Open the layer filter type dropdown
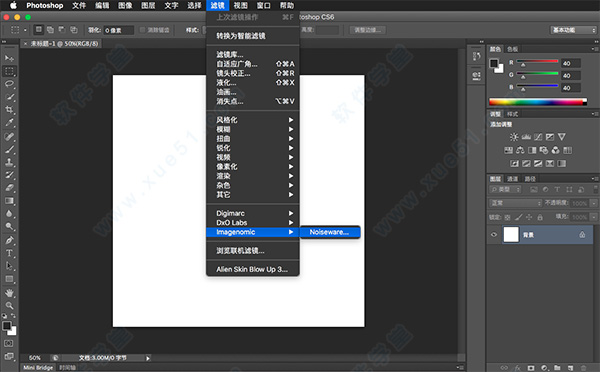The height and width of the screenshot is (372, 600). (505, 189)
